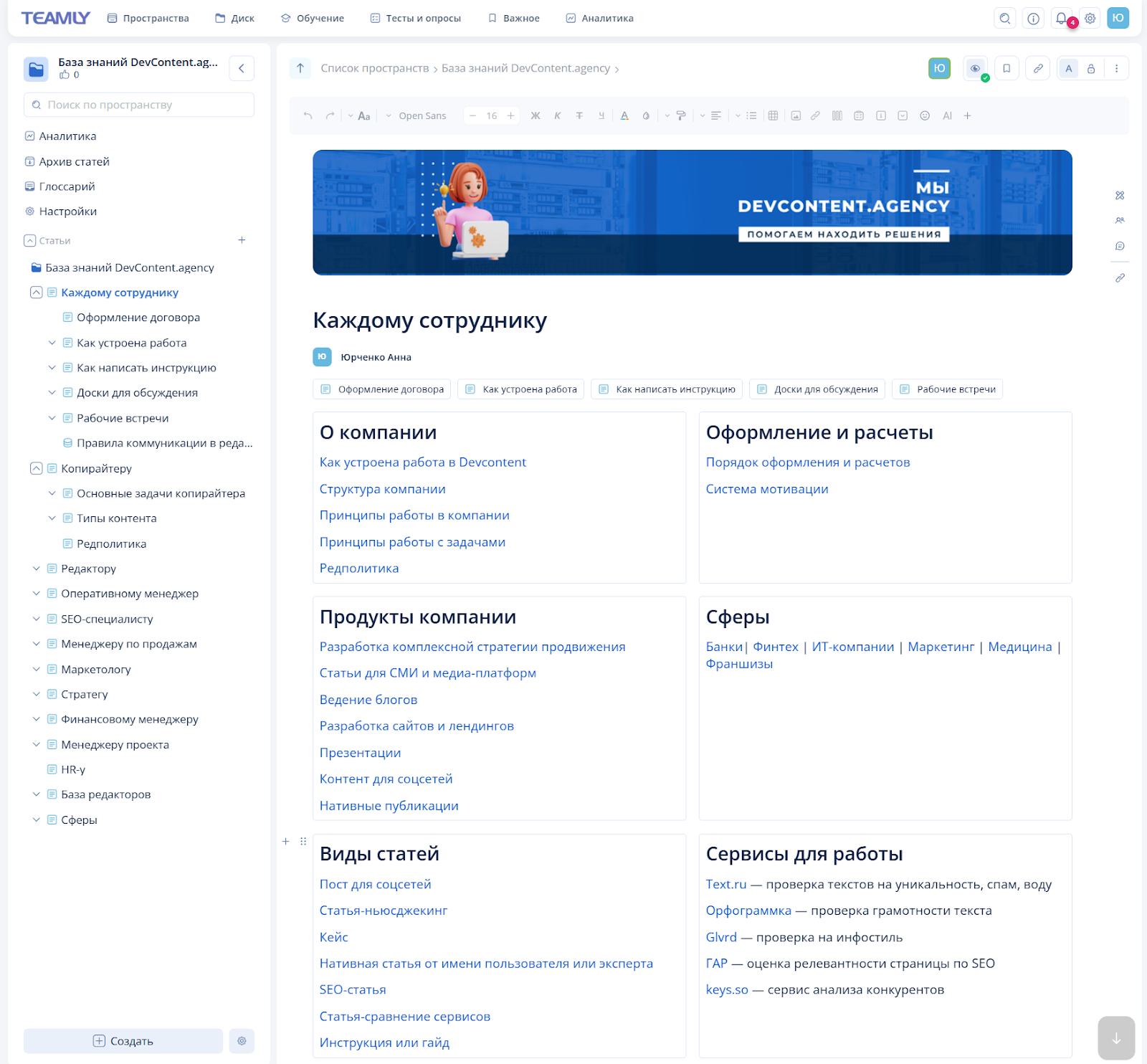Decrease the font size with minus
This screenshot has height=1064, width=1147.
pyautogui.click(x=472, y=115)
